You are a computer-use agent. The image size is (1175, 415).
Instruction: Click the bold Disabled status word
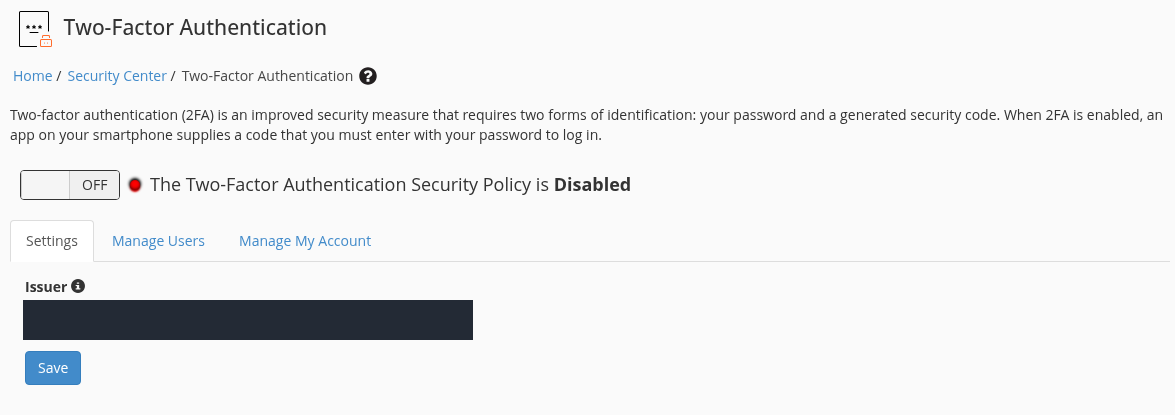tap(592, 184)
